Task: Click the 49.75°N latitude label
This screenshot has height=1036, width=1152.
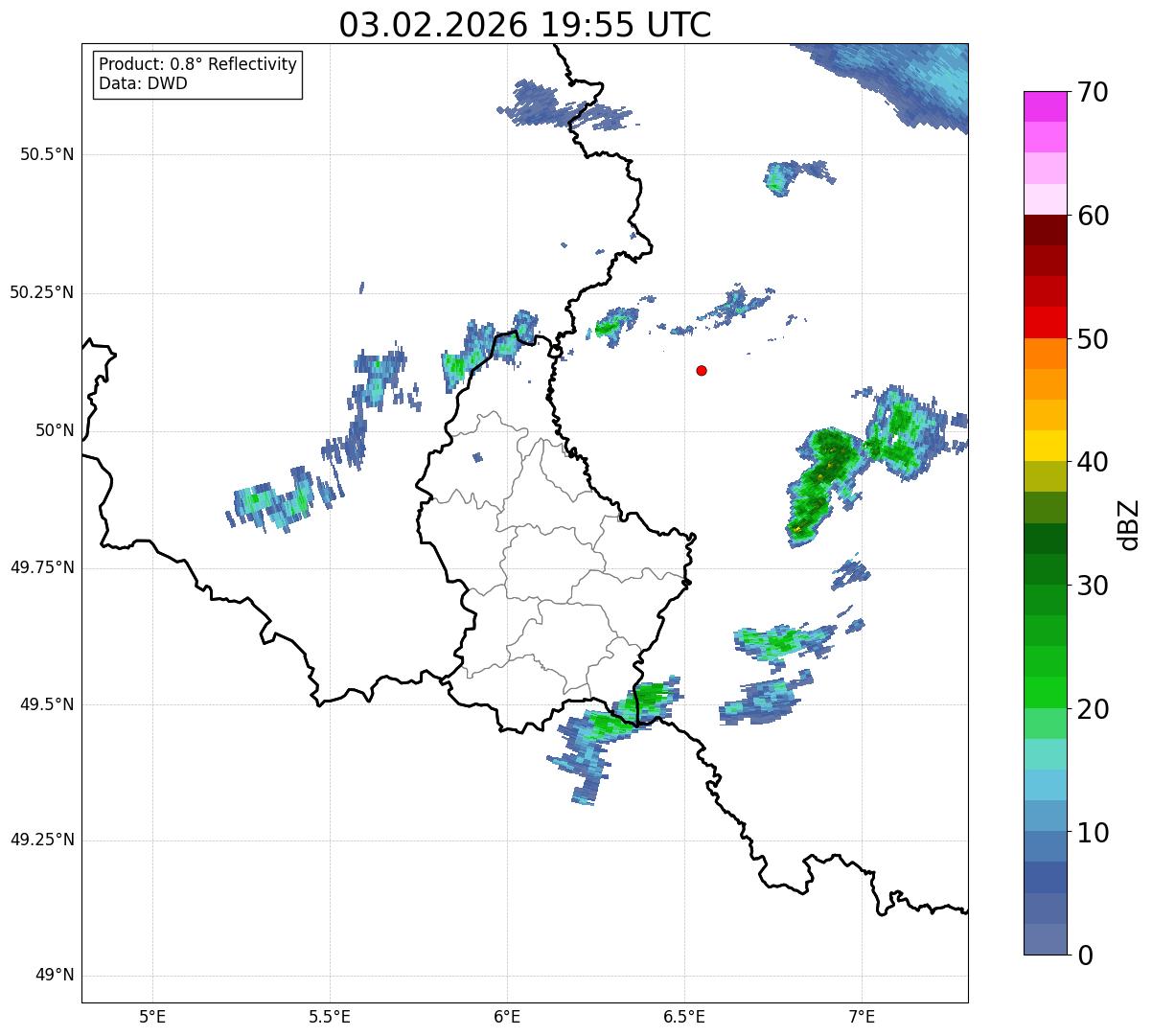Action: (41, 567)
